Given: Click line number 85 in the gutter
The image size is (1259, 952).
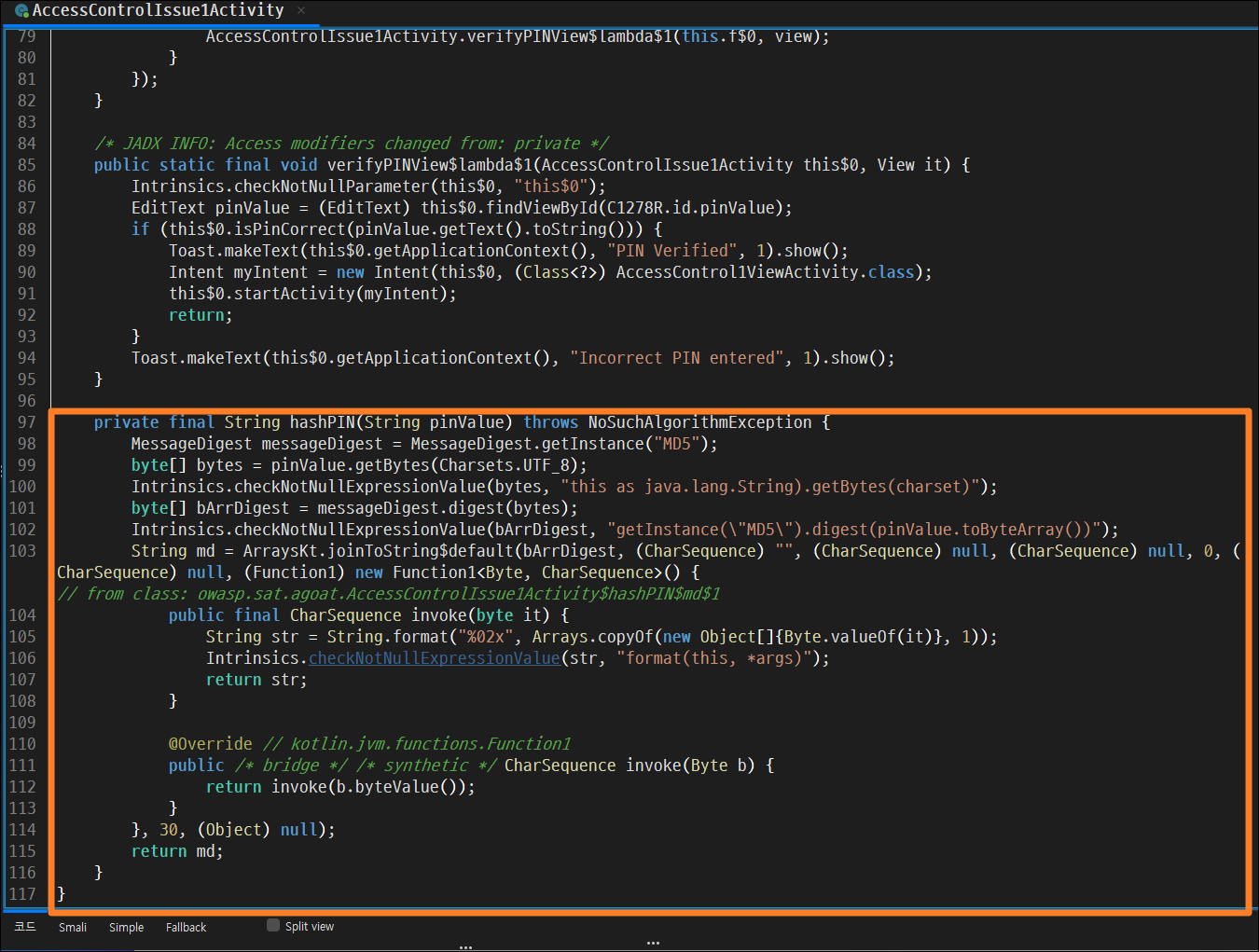Looking at the screenshot, I should [26, 165].
